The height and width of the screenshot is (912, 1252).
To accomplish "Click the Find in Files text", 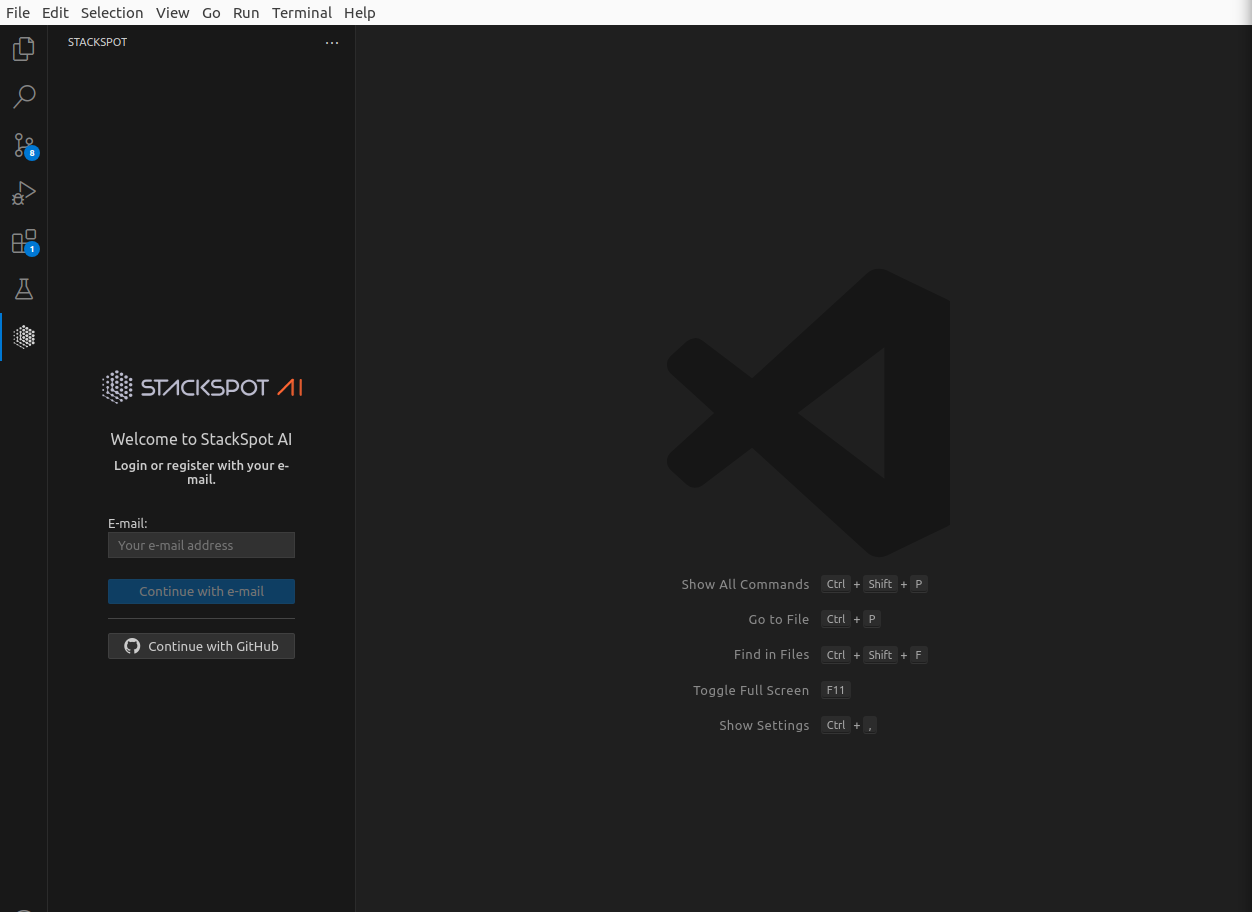I will tap(771, 655).
